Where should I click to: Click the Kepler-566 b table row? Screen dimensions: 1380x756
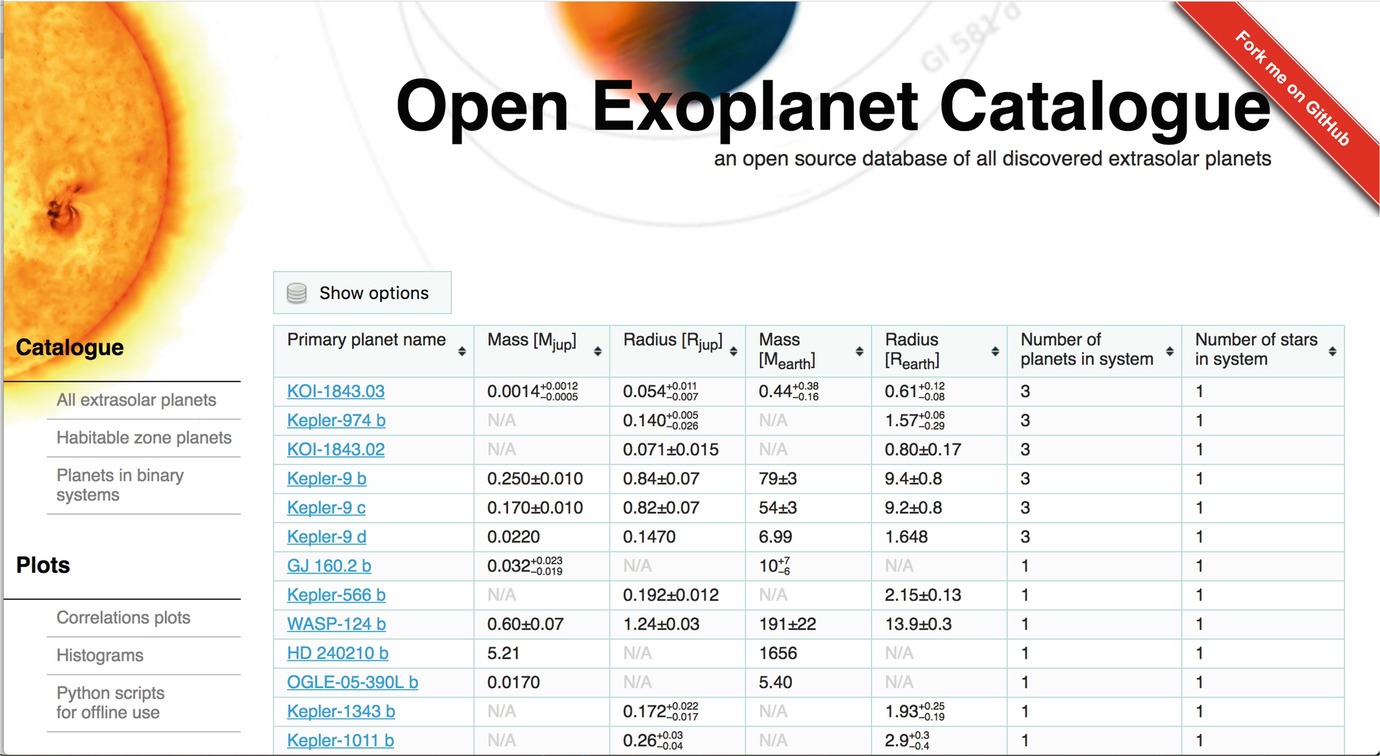pyautogui.click(x=337, y=594)
